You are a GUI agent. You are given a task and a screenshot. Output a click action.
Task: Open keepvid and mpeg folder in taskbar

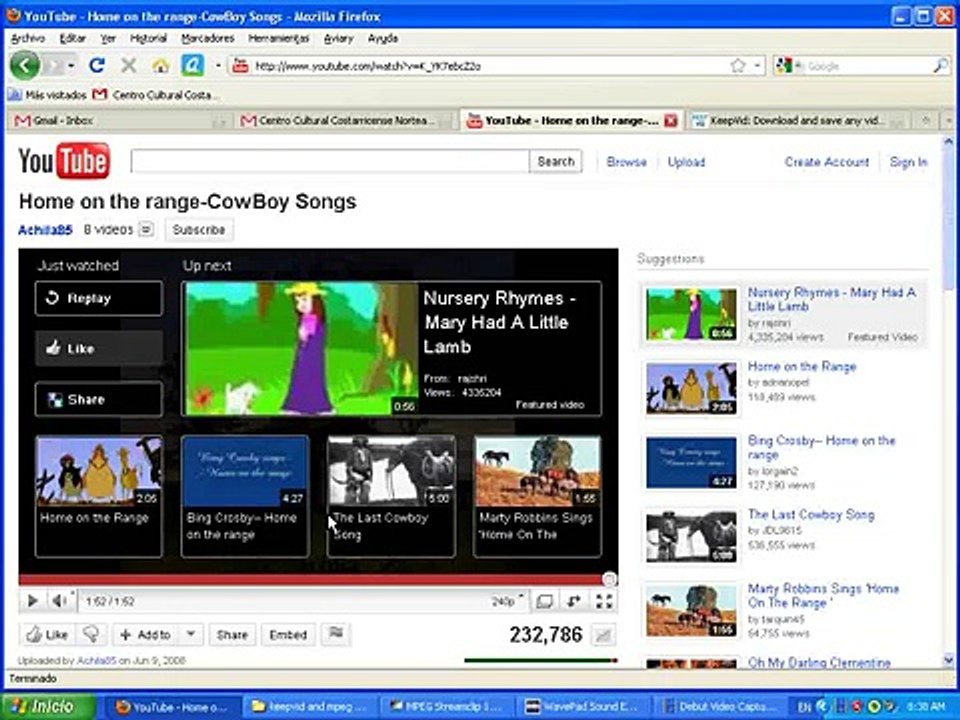(309, 707)
